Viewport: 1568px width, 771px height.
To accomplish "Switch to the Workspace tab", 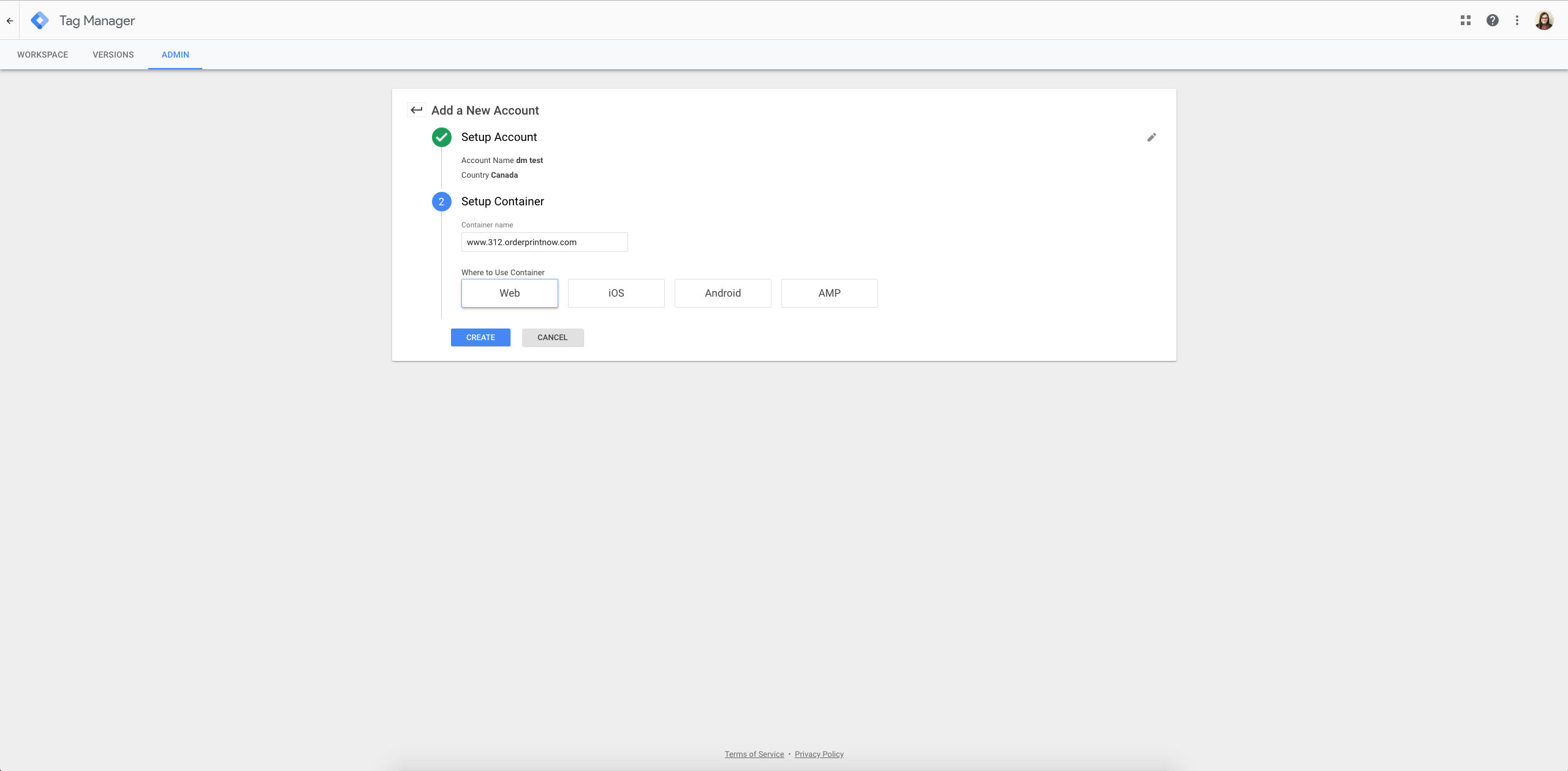I will tap(42, 55).
